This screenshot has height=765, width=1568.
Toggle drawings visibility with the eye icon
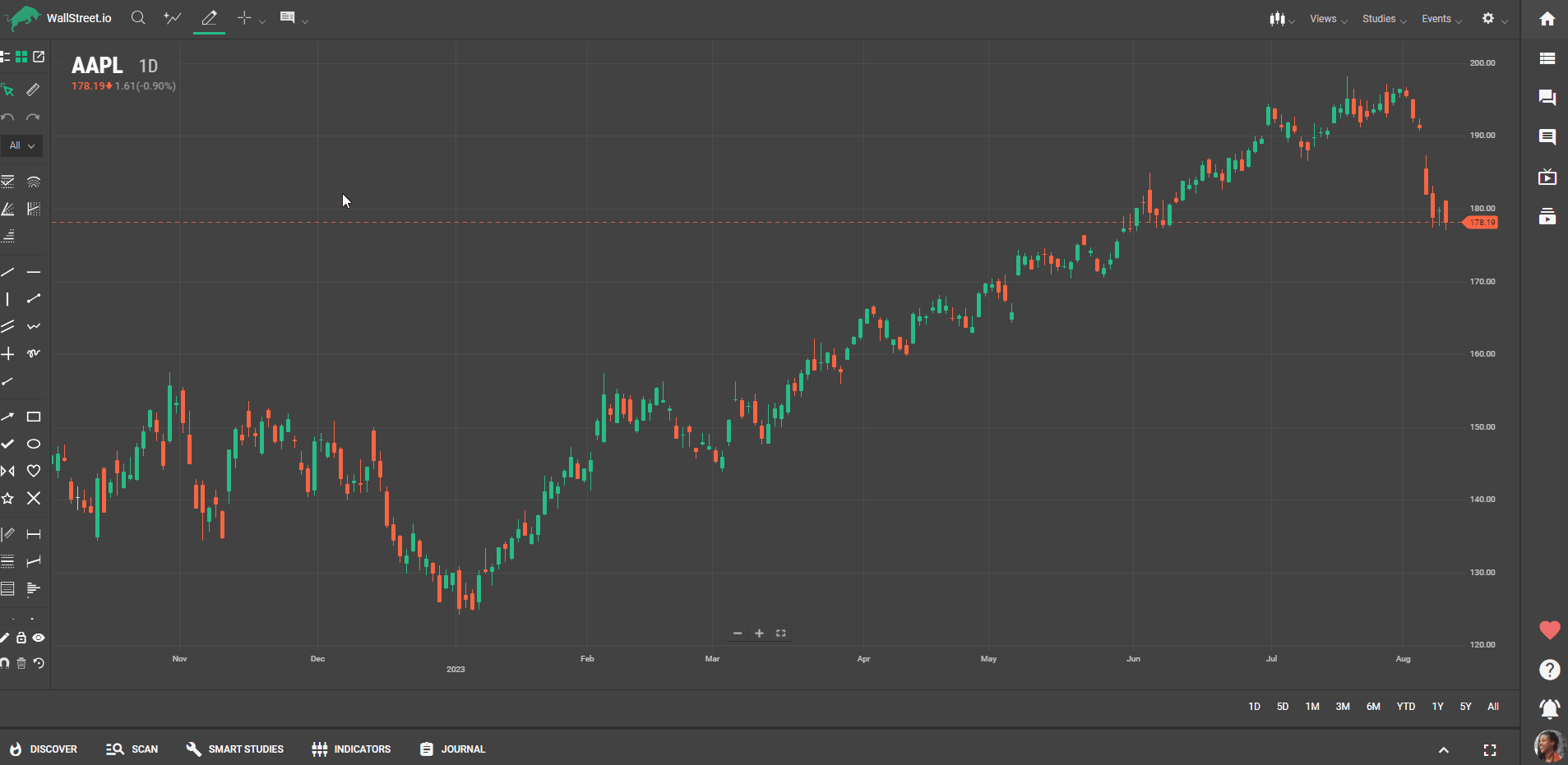[x=39, y=638]
